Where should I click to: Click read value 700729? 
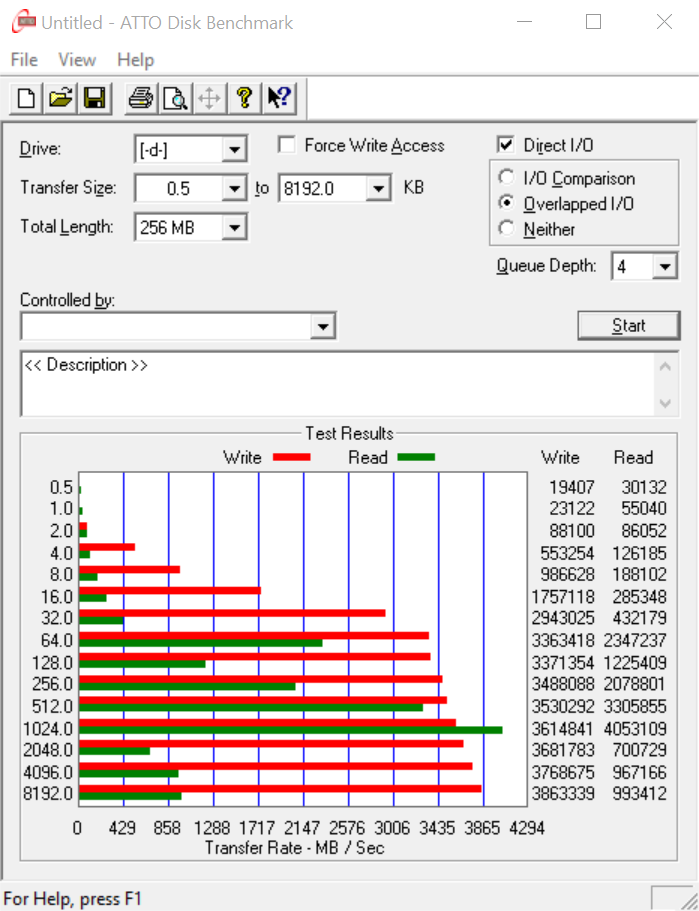point(639,750)
